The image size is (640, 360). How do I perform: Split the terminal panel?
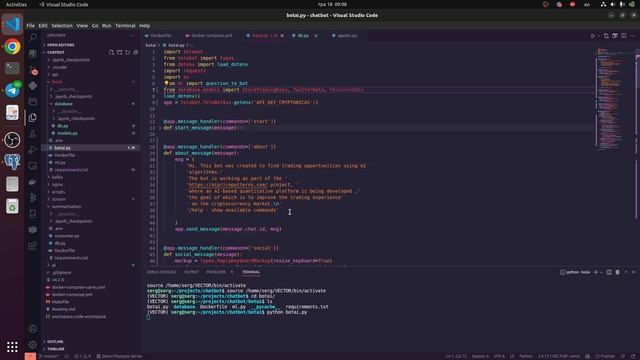609,272
